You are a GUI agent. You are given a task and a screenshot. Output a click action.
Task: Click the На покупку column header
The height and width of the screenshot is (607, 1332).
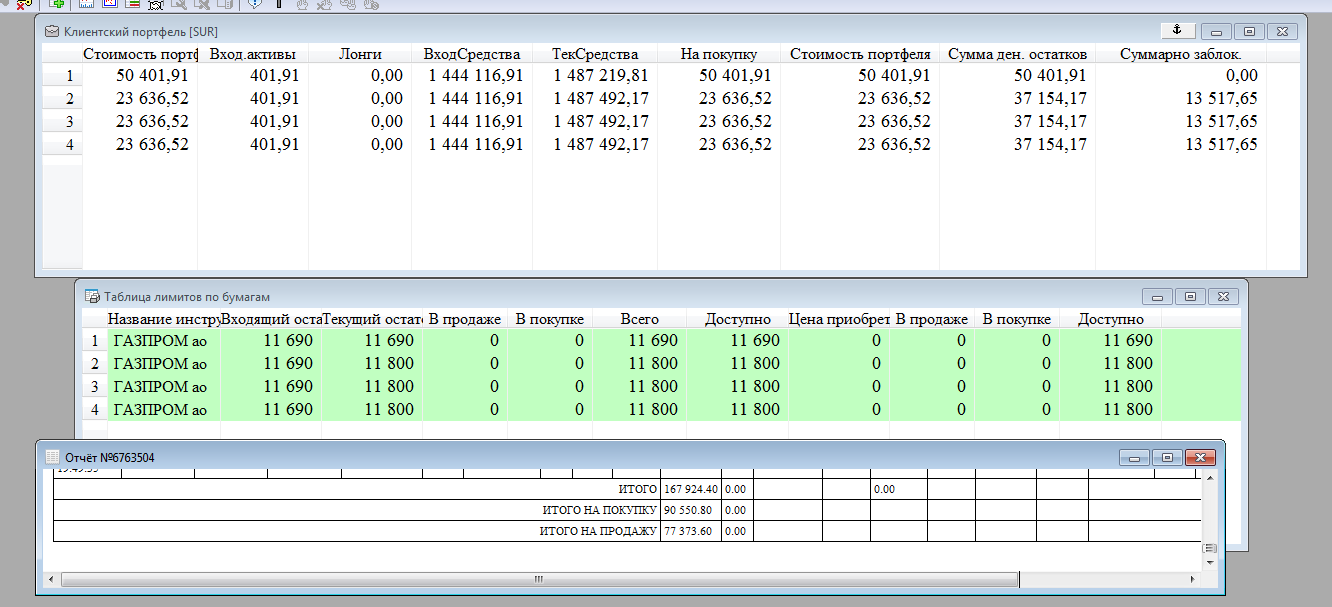718,54
